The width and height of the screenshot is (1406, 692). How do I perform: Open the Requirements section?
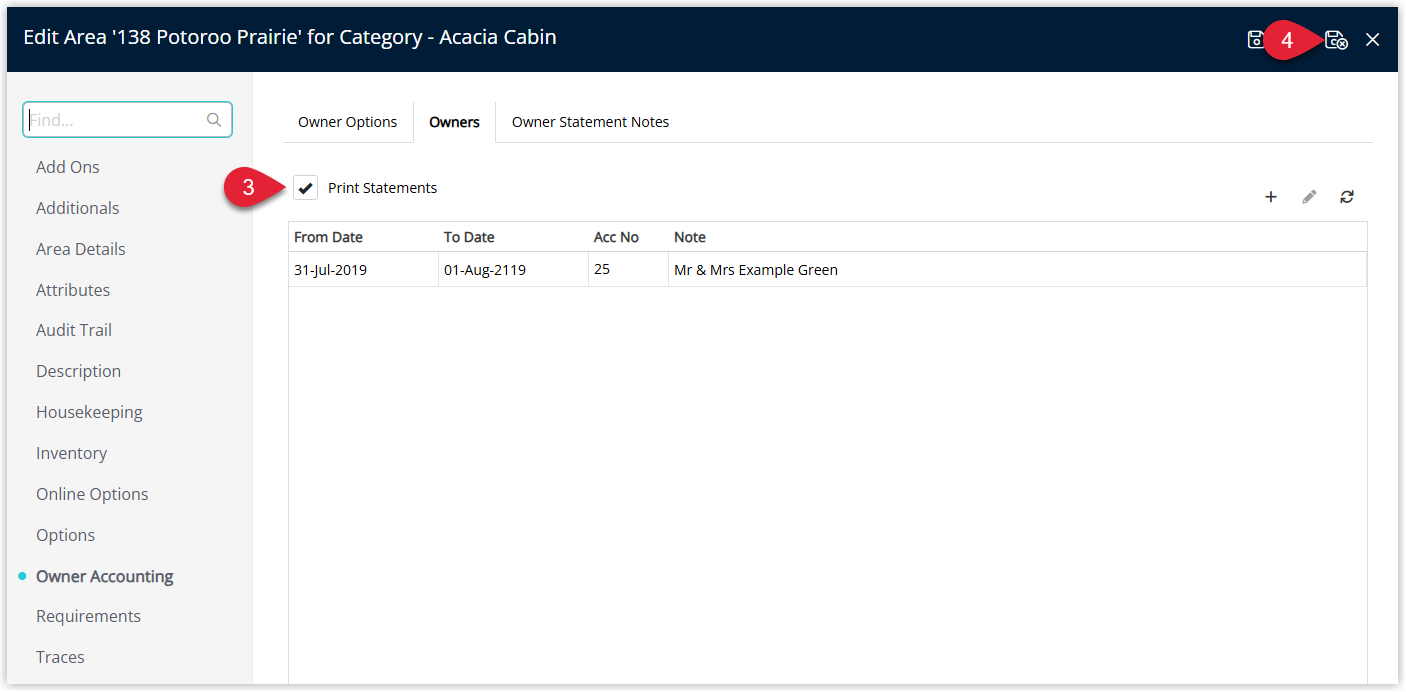point(88,616)
